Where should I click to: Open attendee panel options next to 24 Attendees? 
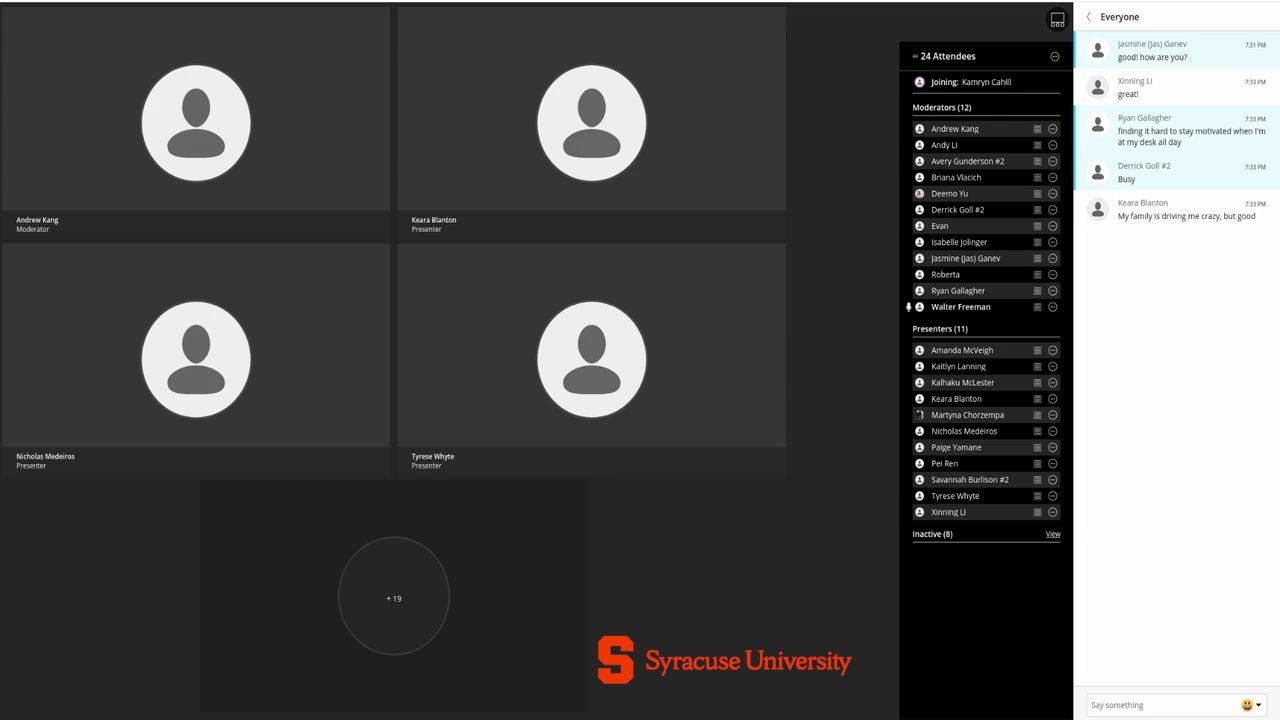pos(1054,57)
